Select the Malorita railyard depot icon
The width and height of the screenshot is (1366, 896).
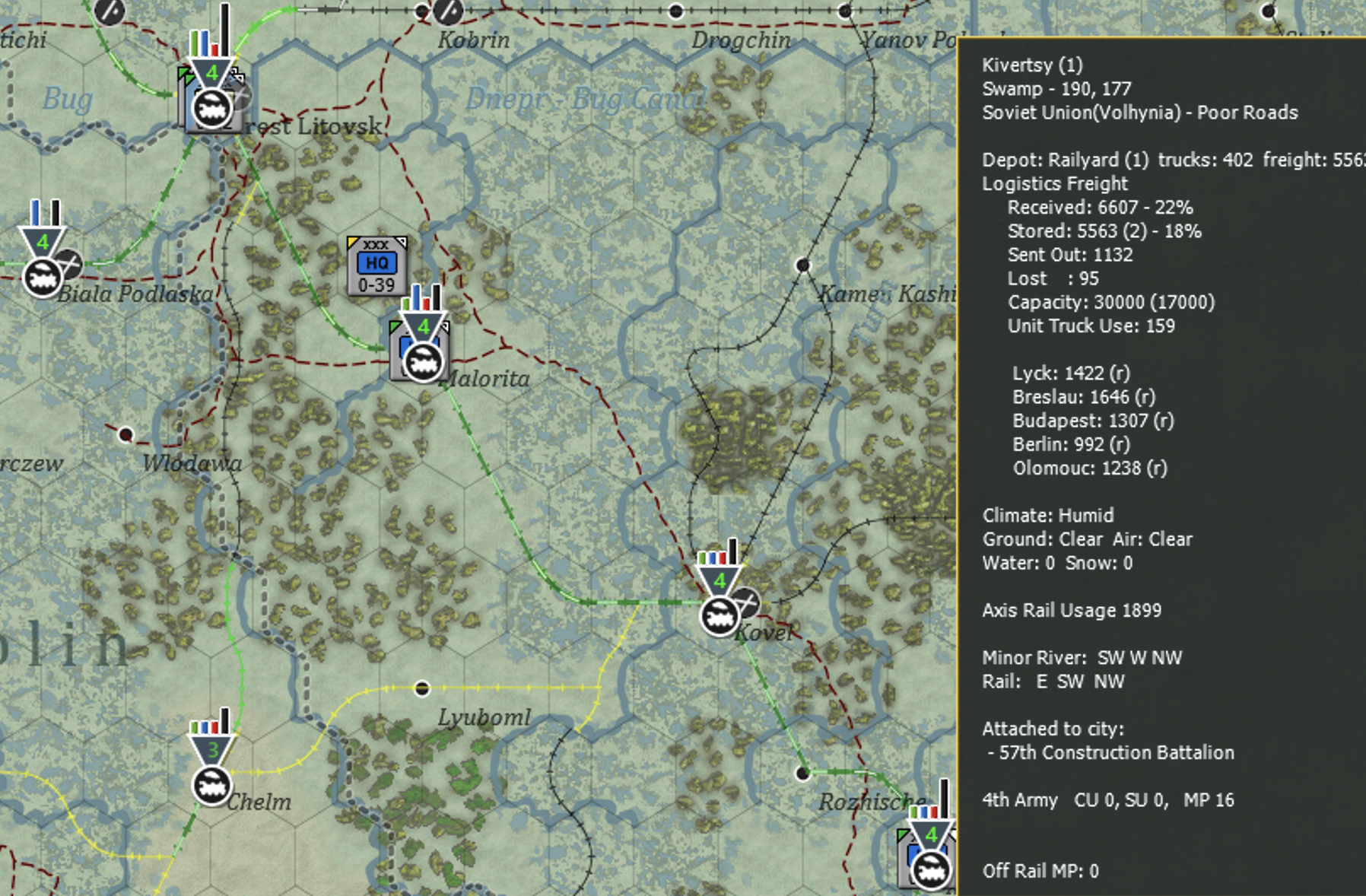point(423,362)
